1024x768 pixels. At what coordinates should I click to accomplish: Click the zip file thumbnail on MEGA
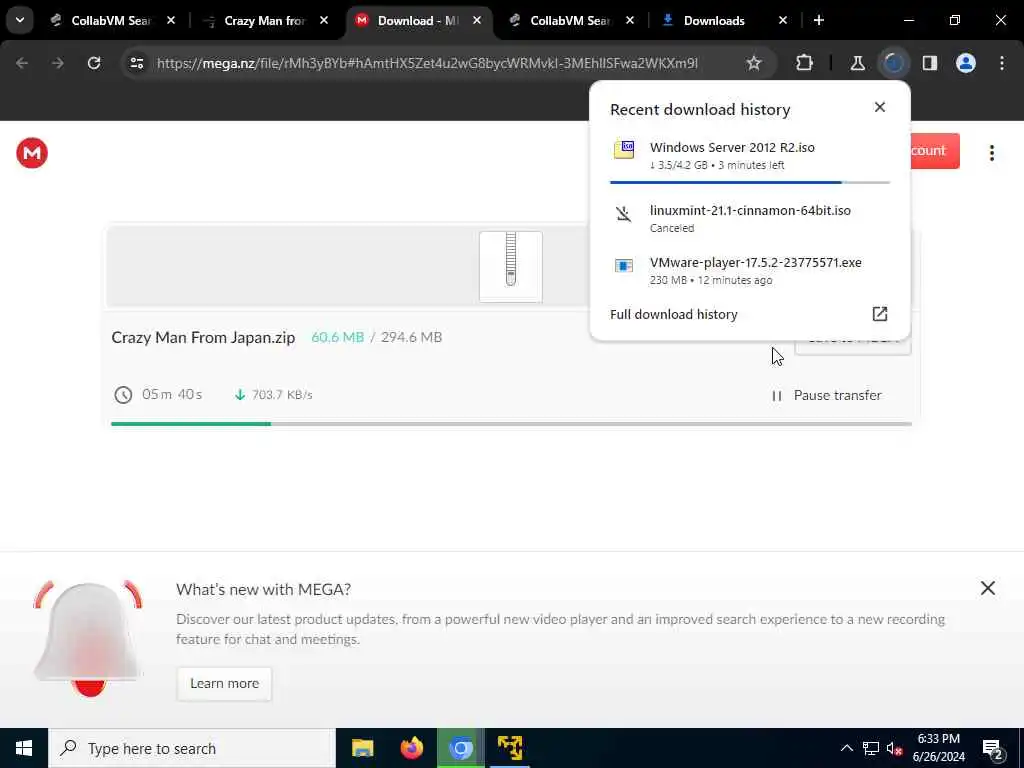click(x=511, y=266)
